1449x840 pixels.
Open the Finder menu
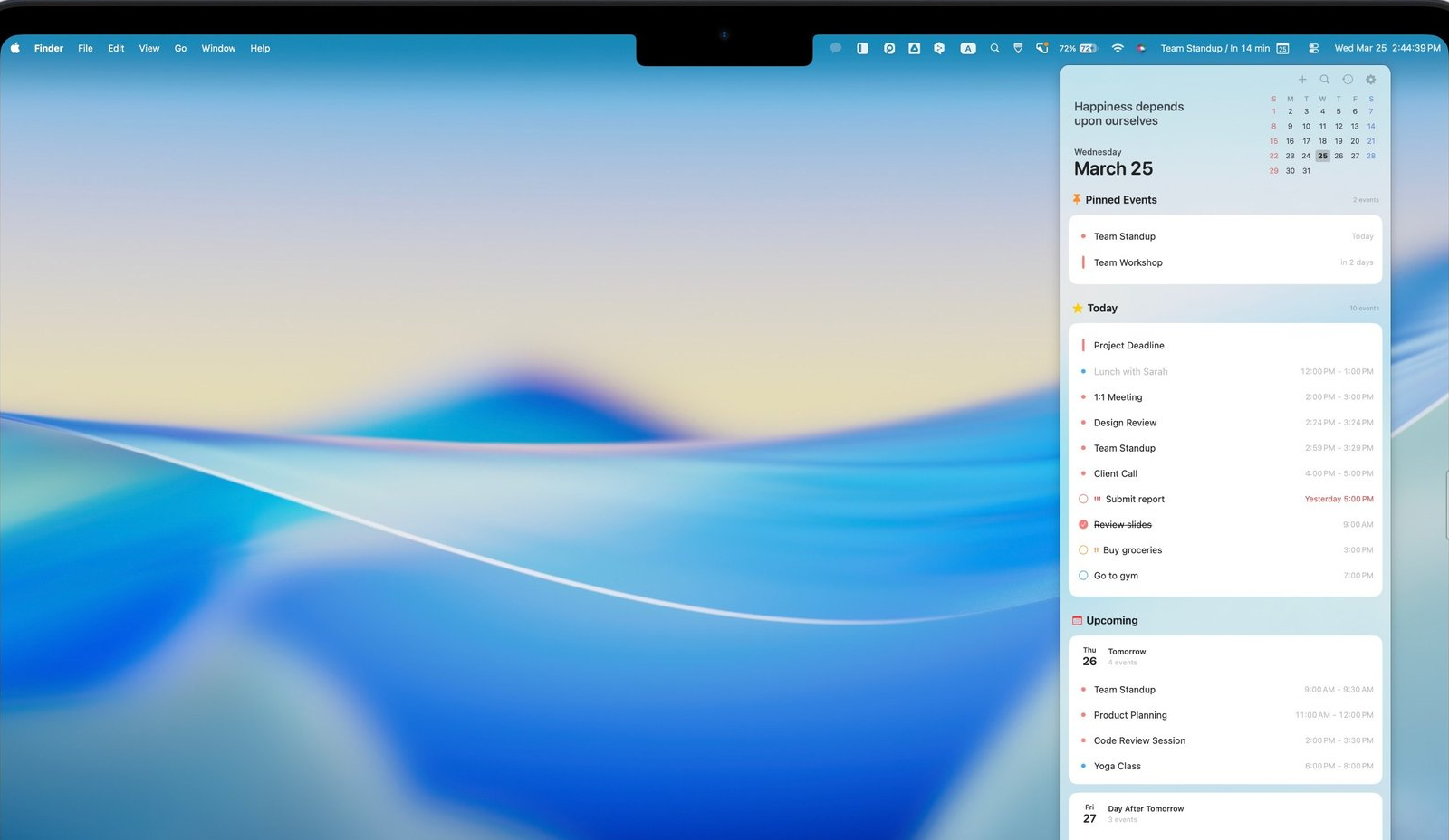(x=49, y=48)
